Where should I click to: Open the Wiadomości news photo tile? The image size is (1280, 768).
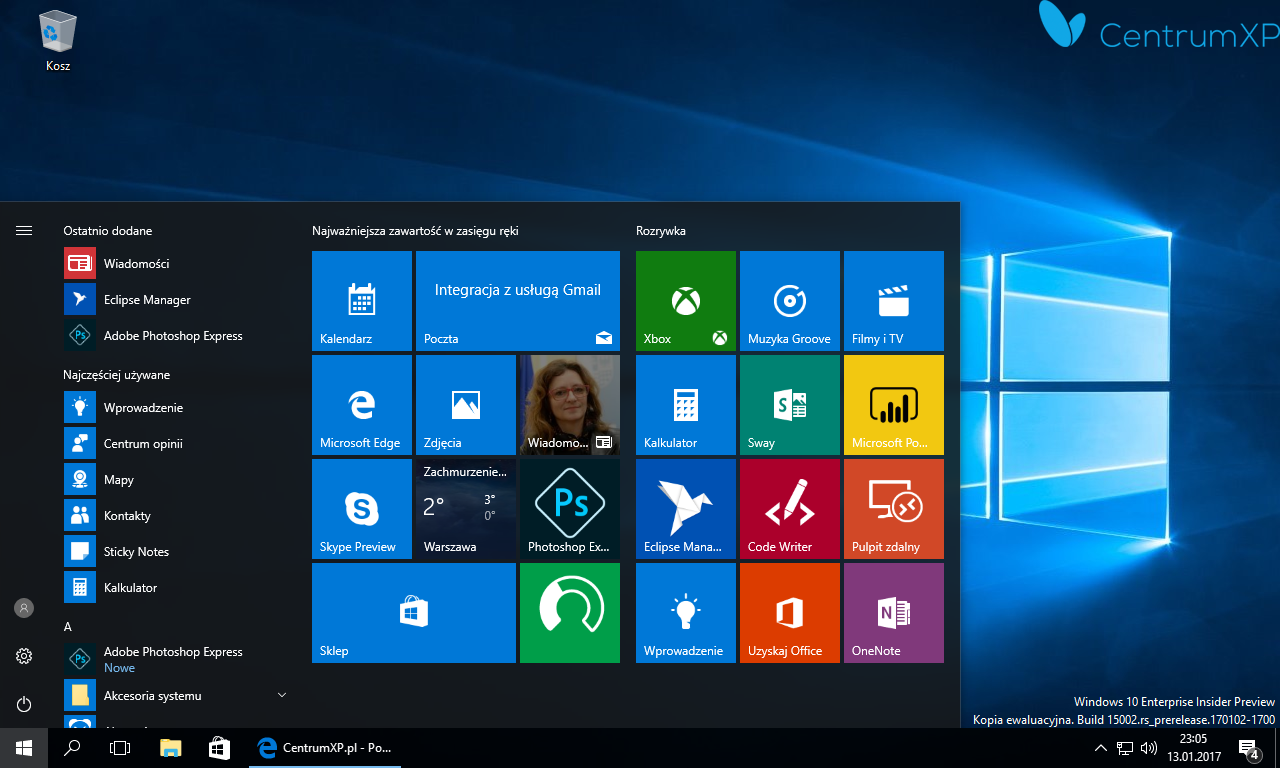point(570,405)
